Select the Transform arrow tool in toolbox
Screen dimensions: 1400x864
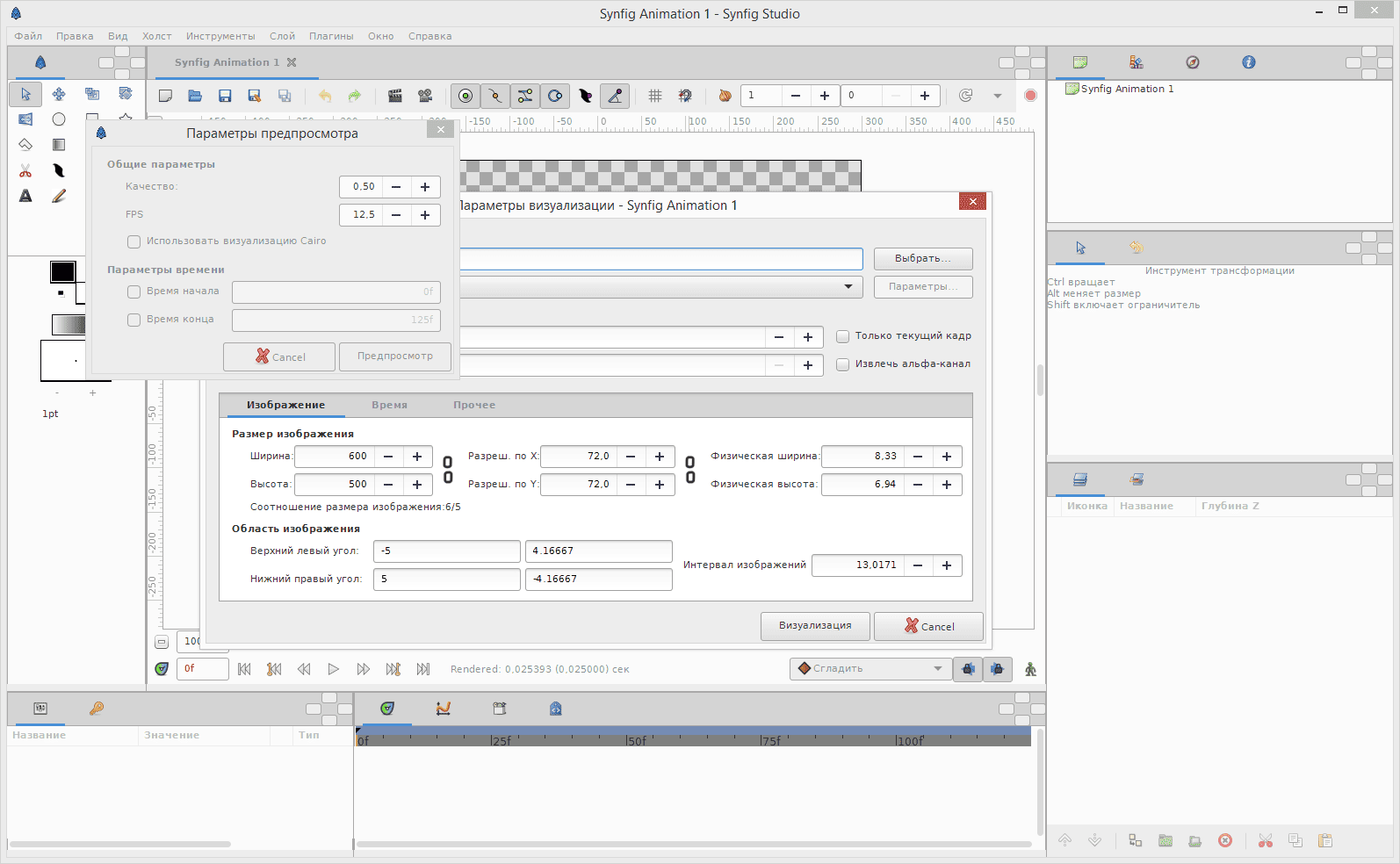point(25,94)
